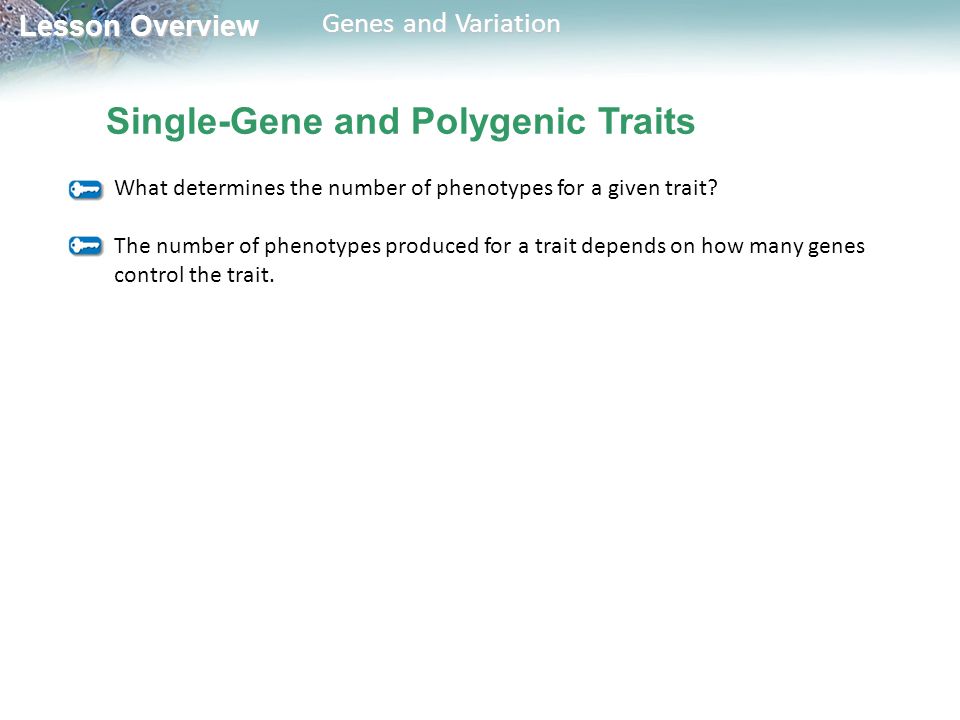Click the word 'Traits' in the green heading
960x720 pixels.
(x=647, y=121)
